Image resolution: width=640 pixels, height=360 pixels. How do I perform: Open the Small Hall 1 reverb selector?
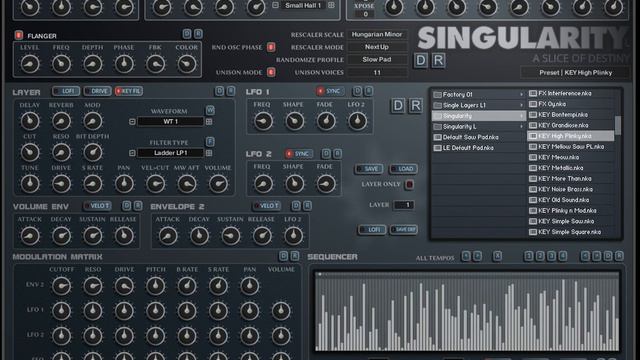(303, 5)
